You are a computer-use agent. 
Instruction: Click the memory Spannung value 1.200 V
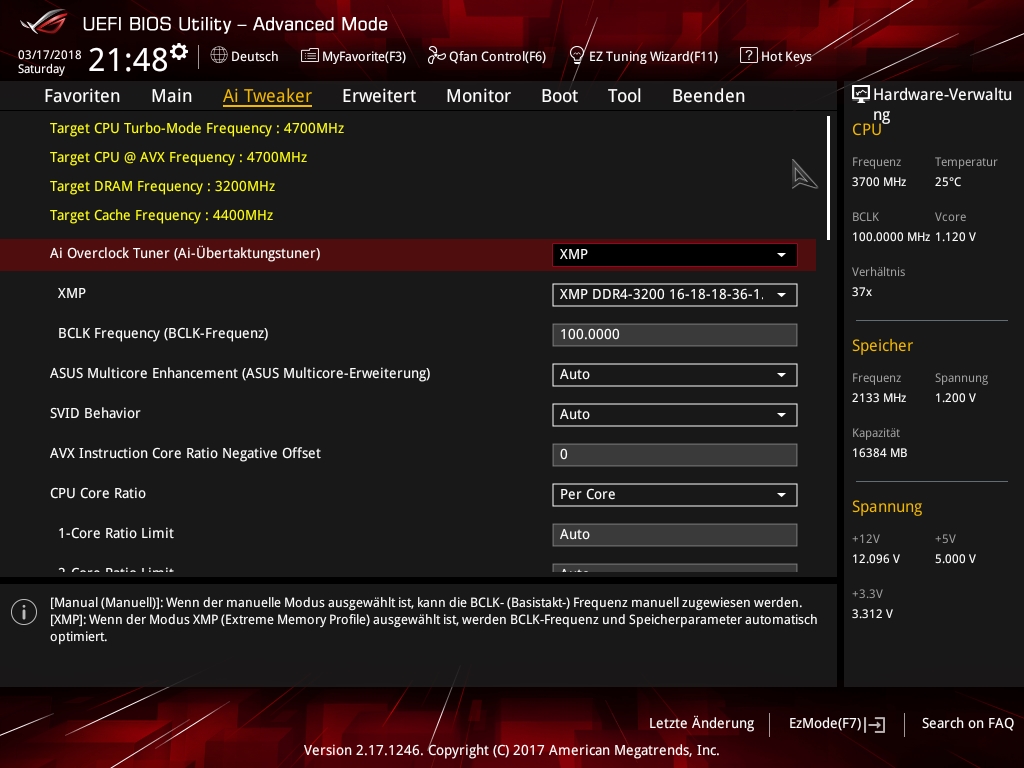pos(955,398)
